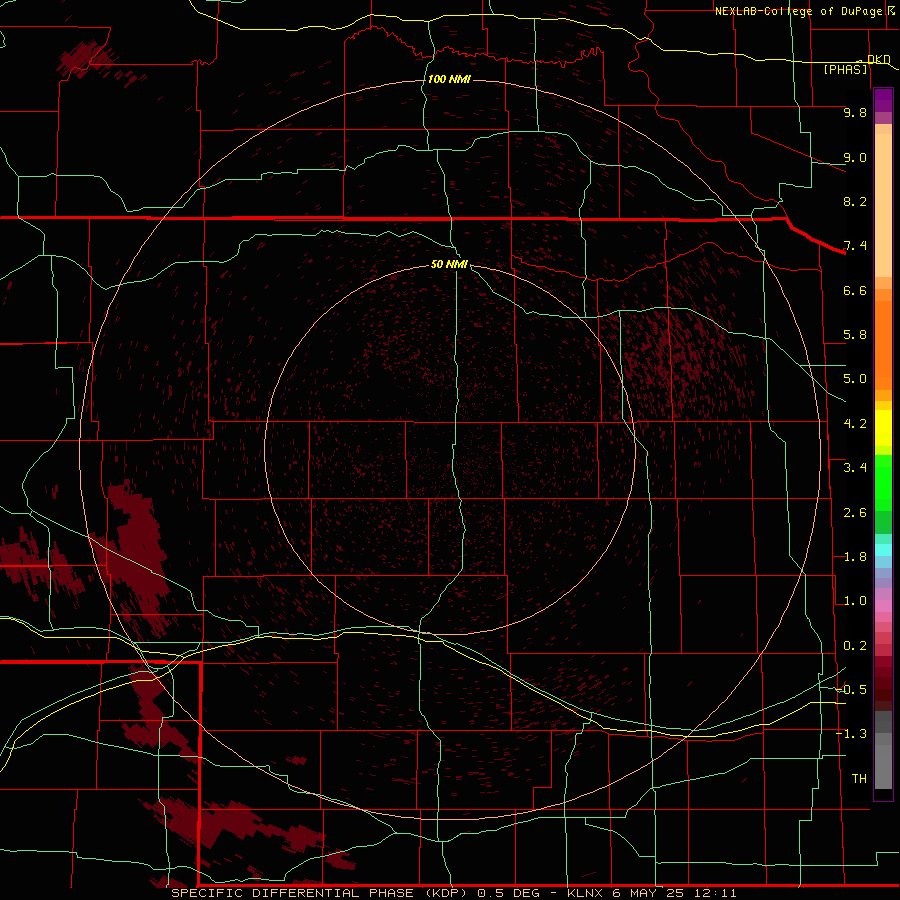Click the yellow segment of the color bar

(883, 428)
